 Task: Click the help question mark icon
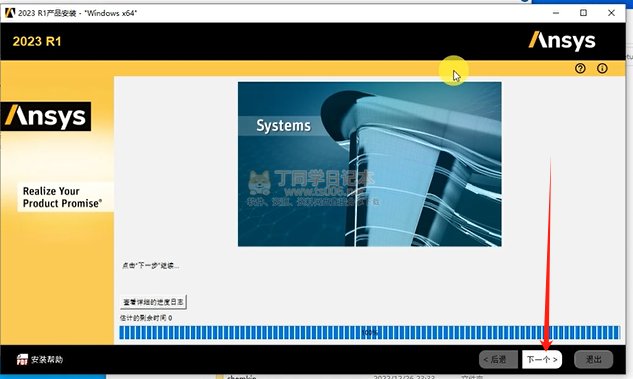[580, 68]
